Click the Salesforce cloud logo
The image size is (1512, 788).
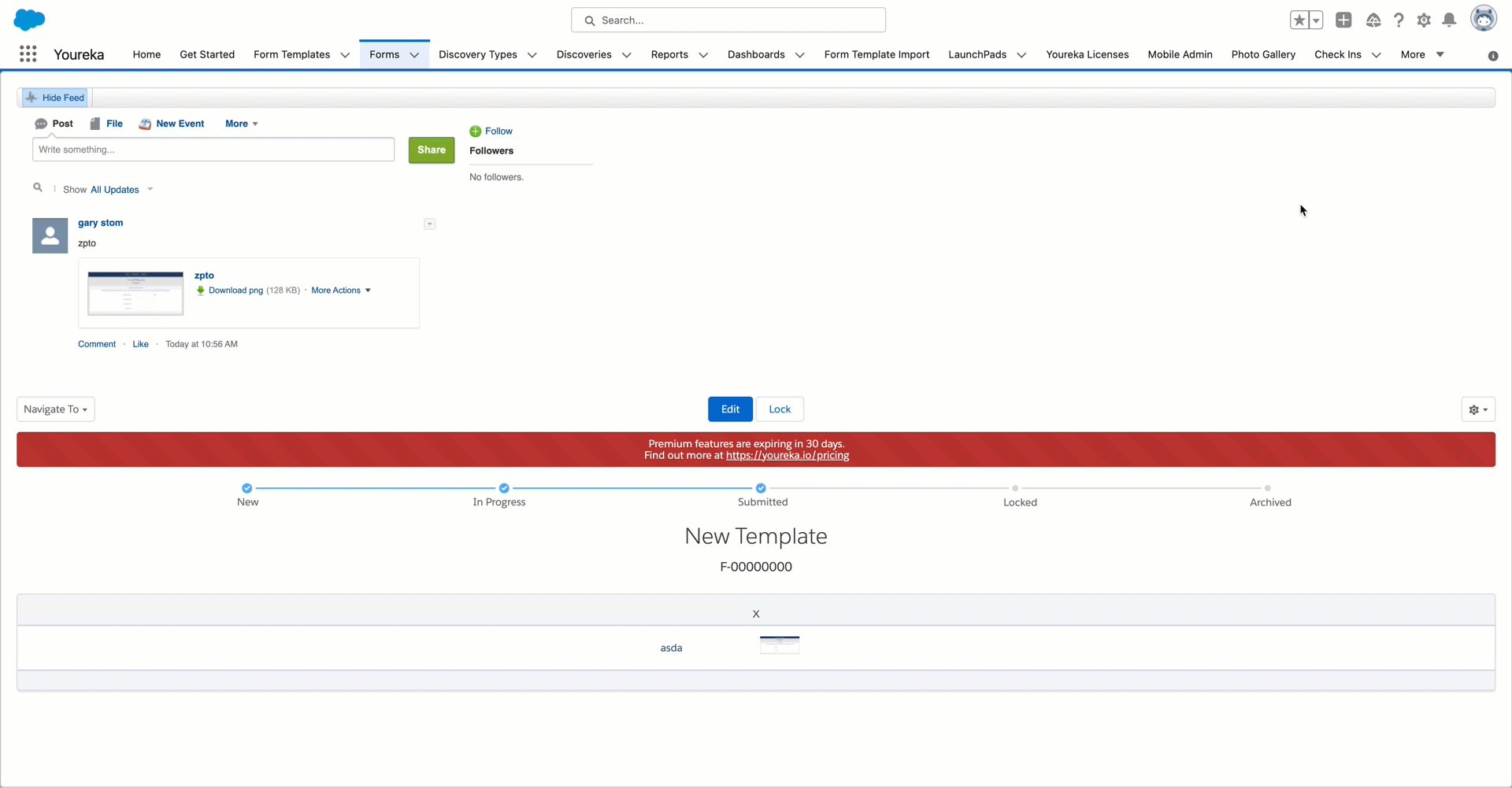tap(30, 20)
